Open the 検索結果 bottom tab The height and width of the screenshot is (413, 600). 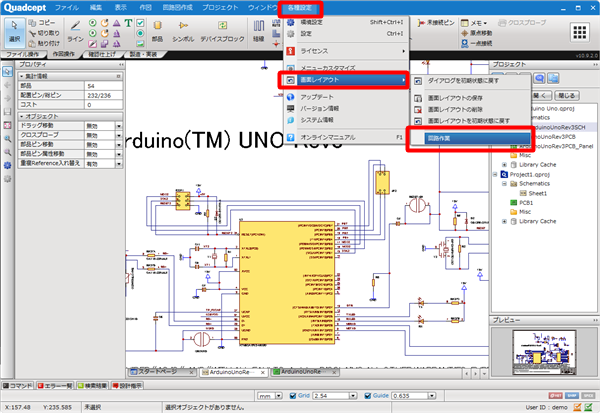click(92, 386)
